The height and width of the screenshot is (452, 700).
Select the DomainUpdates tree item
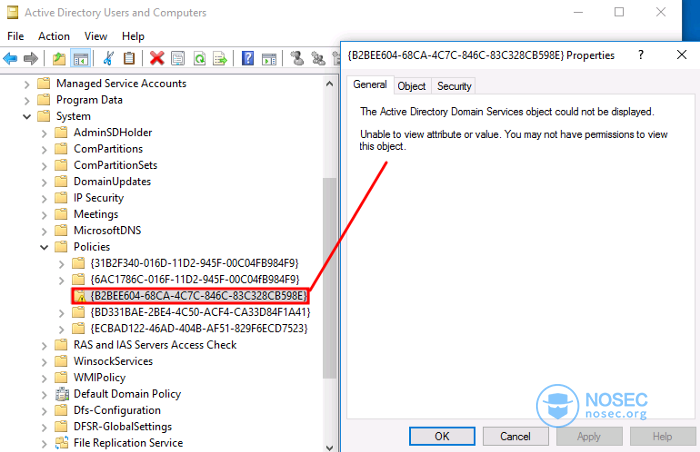coord(112,181)
